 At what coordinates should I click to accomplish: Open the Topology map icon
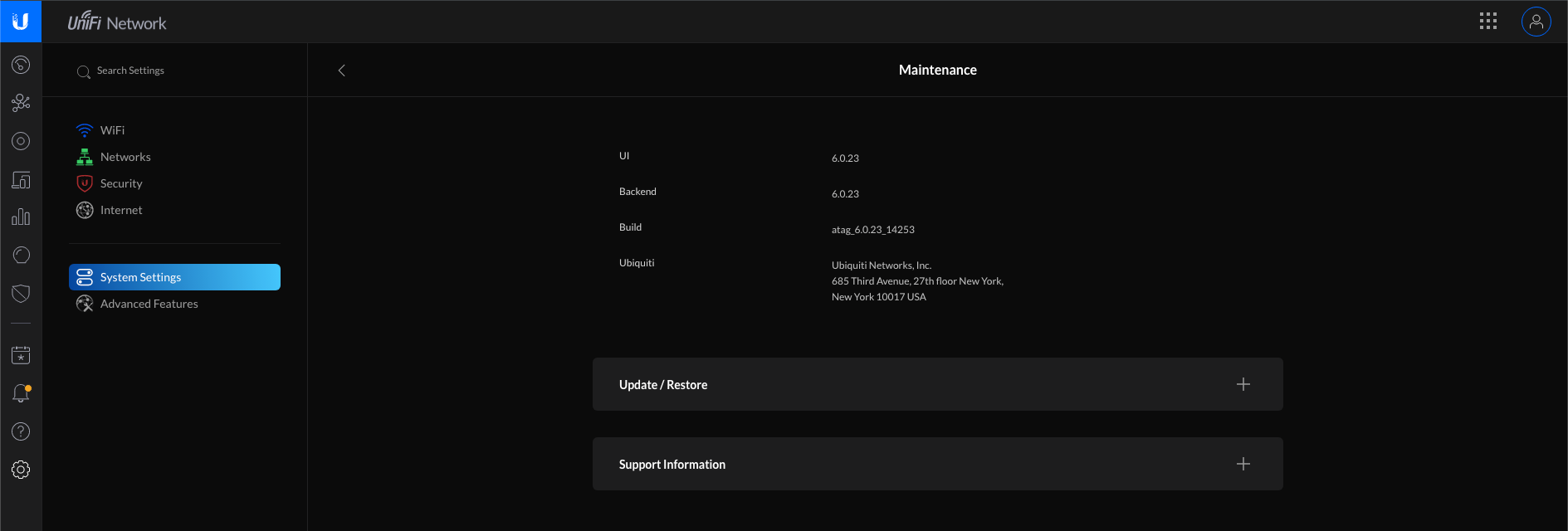21,103
